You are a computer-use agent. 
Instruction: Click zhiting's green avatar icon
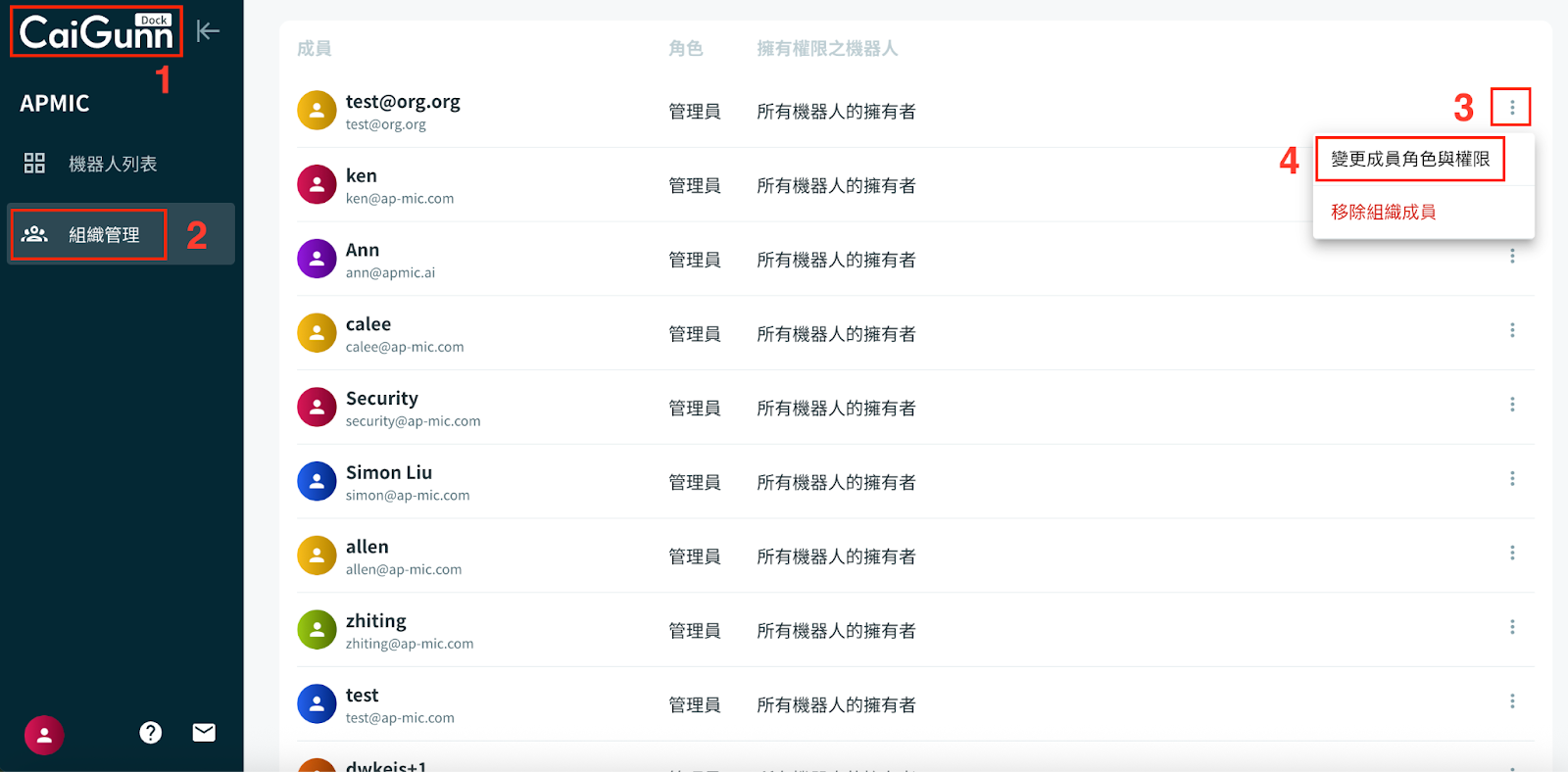point(317,631)
